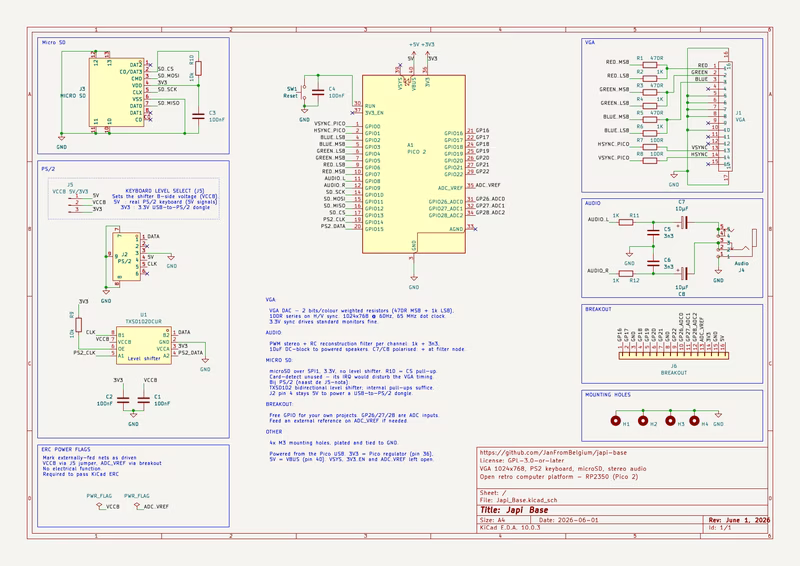This screenshot has width=800, height=566.
Task: Click mounting hole H1
Action: [616, 421]
